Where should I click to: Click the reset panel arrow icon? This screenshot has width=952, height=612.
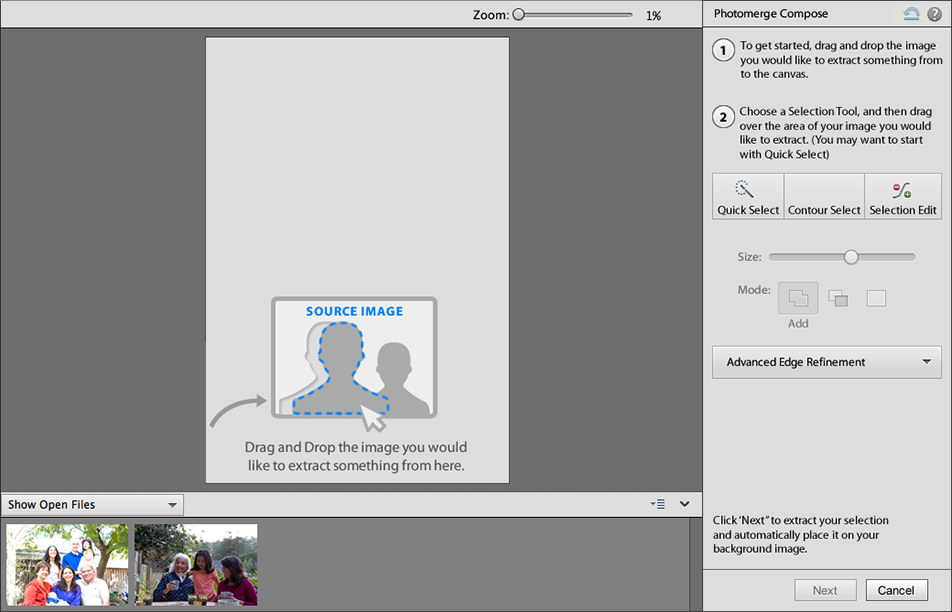tap(911, 14)
